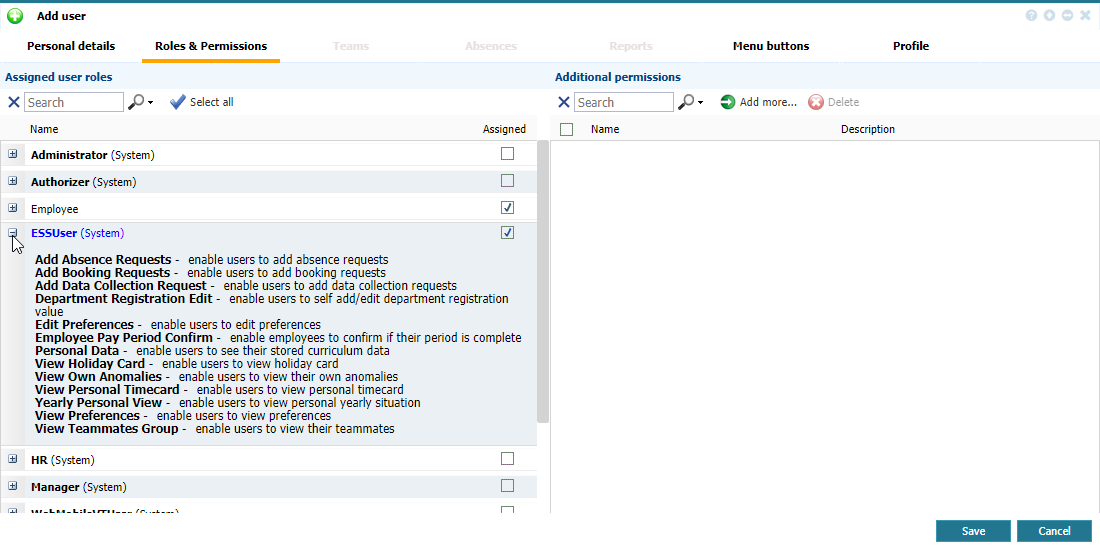This screenshot has height=550, width=1100.
Task: Click the Select all checkmark icon
Action: [178, 102]
